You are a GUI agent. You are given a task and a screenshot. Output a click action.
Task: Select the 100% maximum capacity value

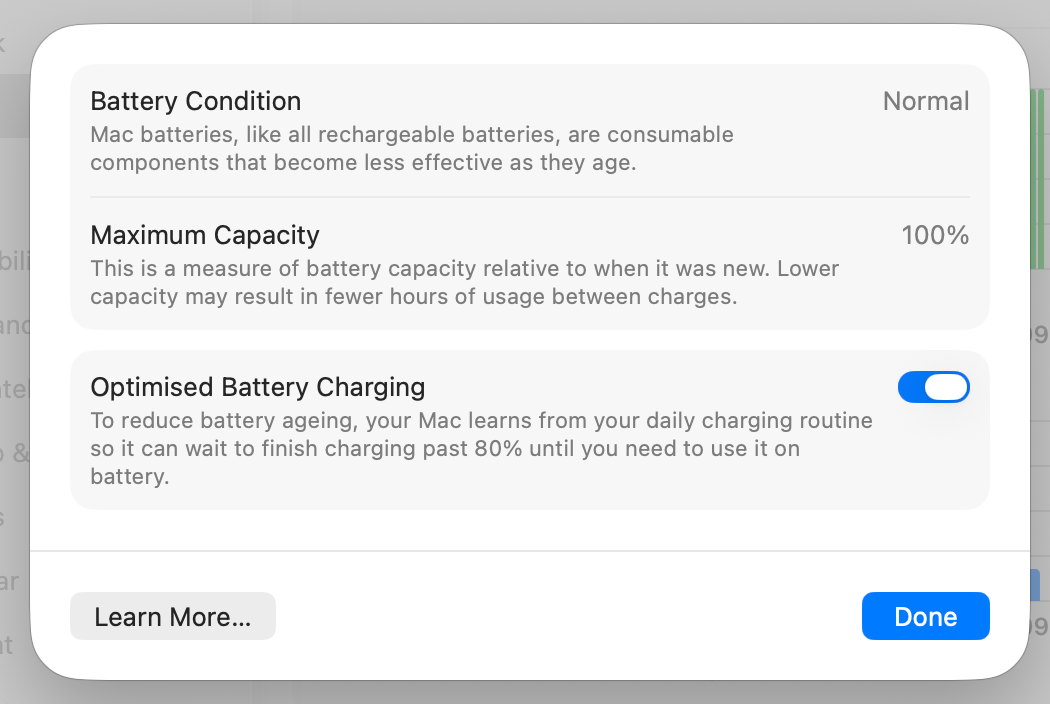click(x=935, y=235)
